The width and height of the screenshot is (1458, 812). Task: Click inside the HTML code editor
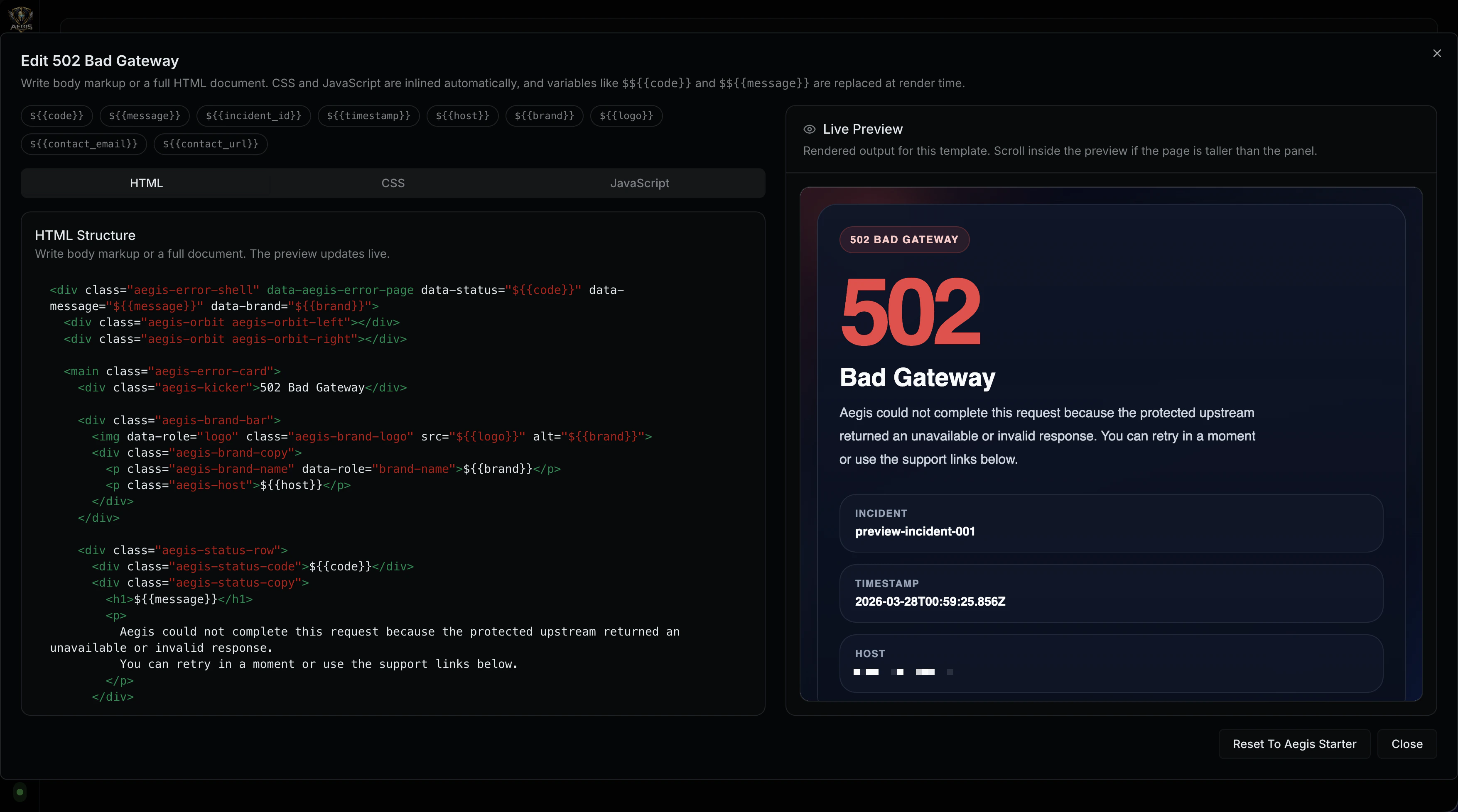pos(393,492)
